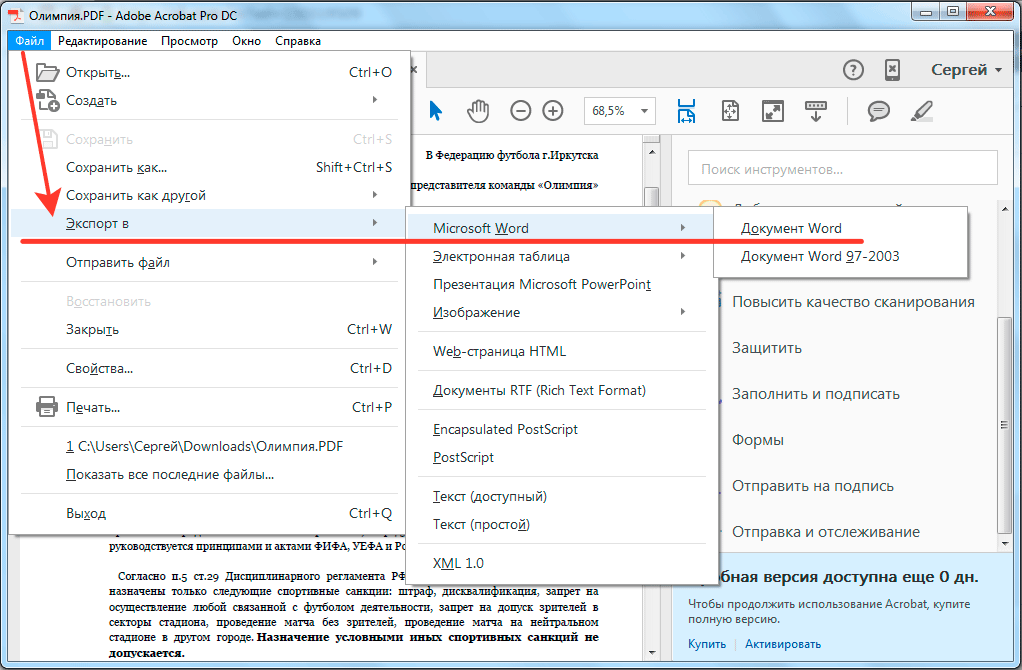
Task: Select the Hand pan tool
Action: [x=479, y=110]
